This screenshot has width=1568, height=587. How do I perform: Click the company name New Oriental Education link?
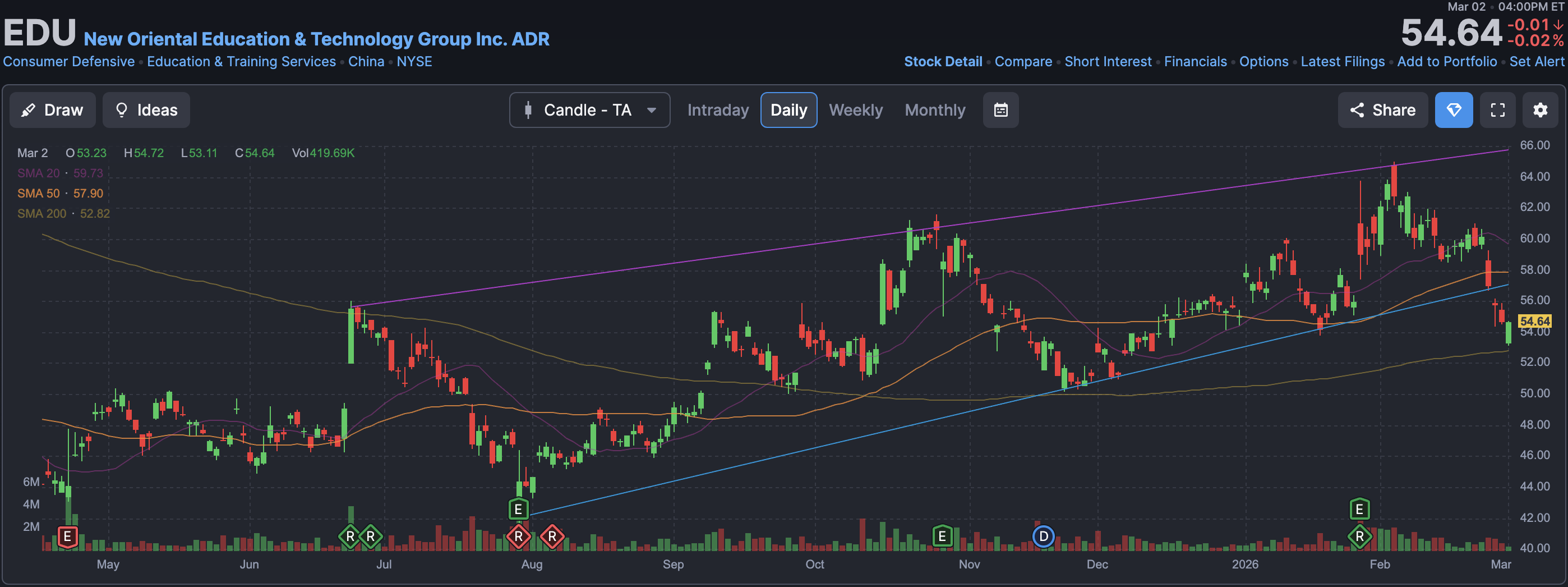pos(316,39)
